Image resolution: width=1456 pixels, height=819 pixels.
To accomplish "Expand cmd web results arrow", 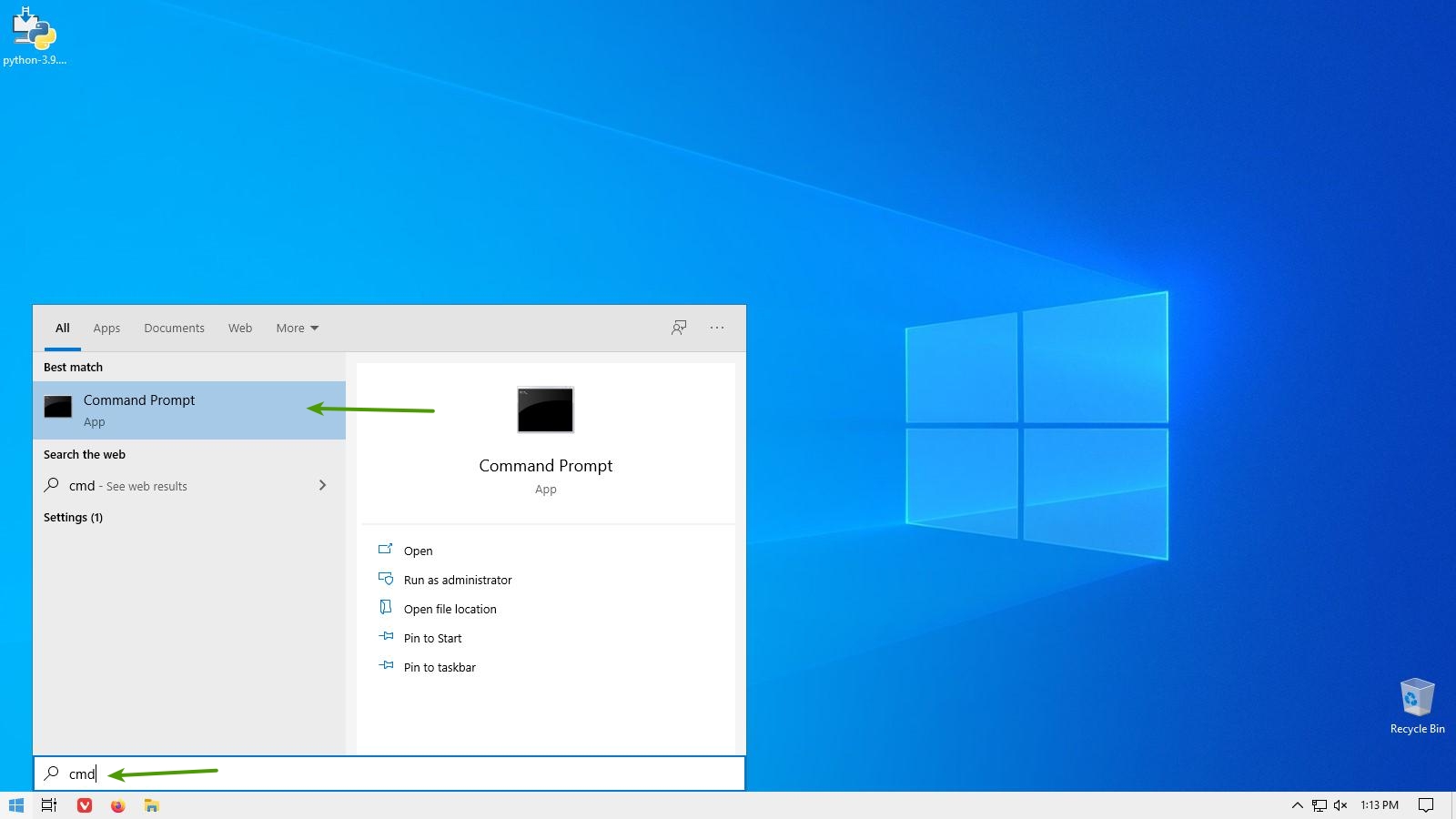I will (x=322, y=486).
